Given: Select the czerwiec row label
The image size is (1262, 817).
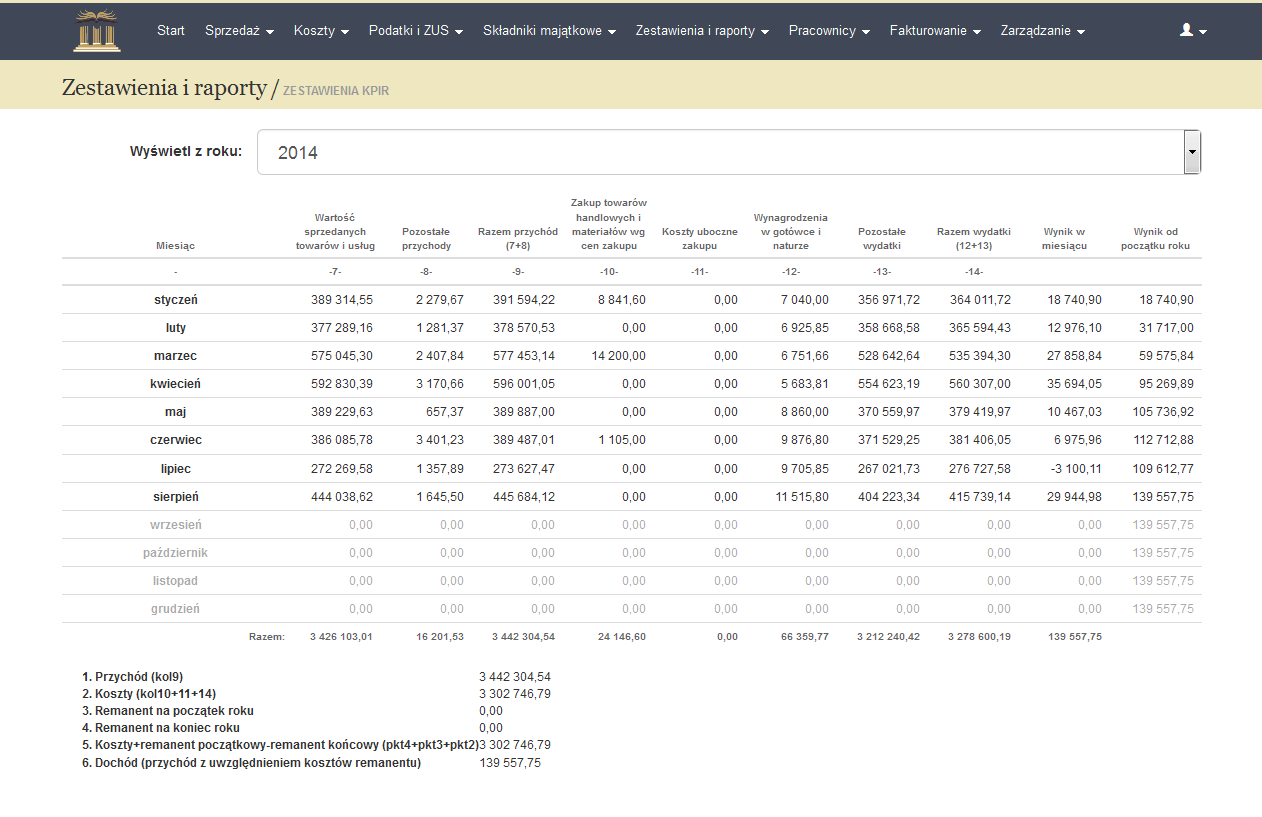Looking at the screenshot, I should coord(176,440).
